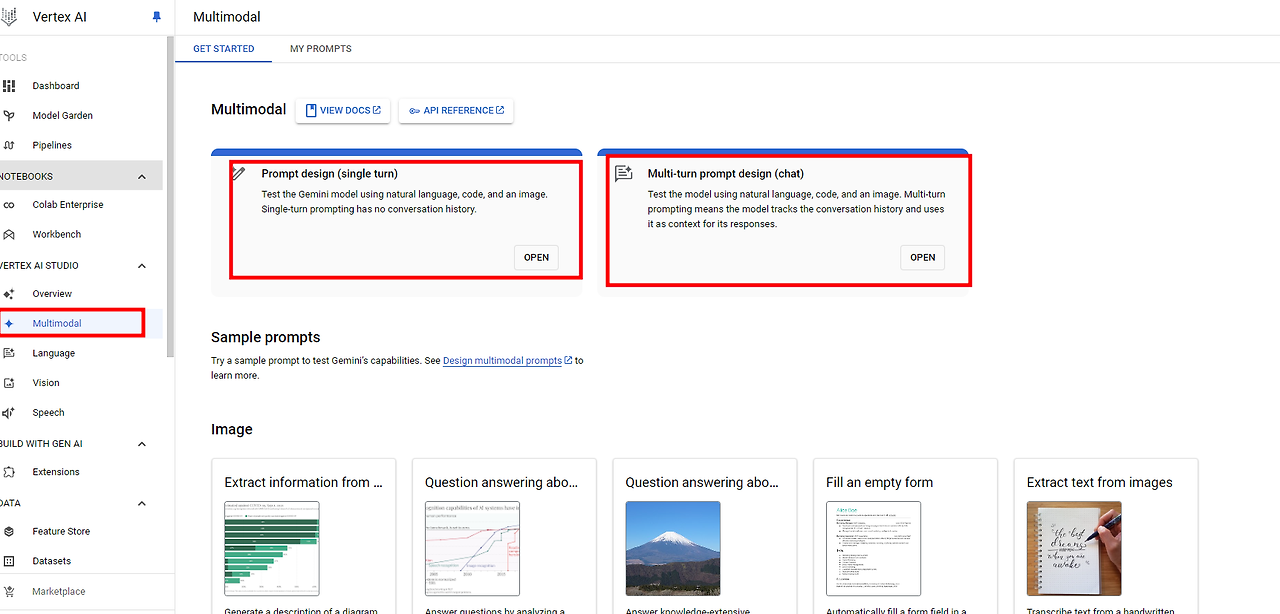Viewport: 1280px width, 614px height.
Task: Click the Pipelines icon
Action: [x=9, y=145]
